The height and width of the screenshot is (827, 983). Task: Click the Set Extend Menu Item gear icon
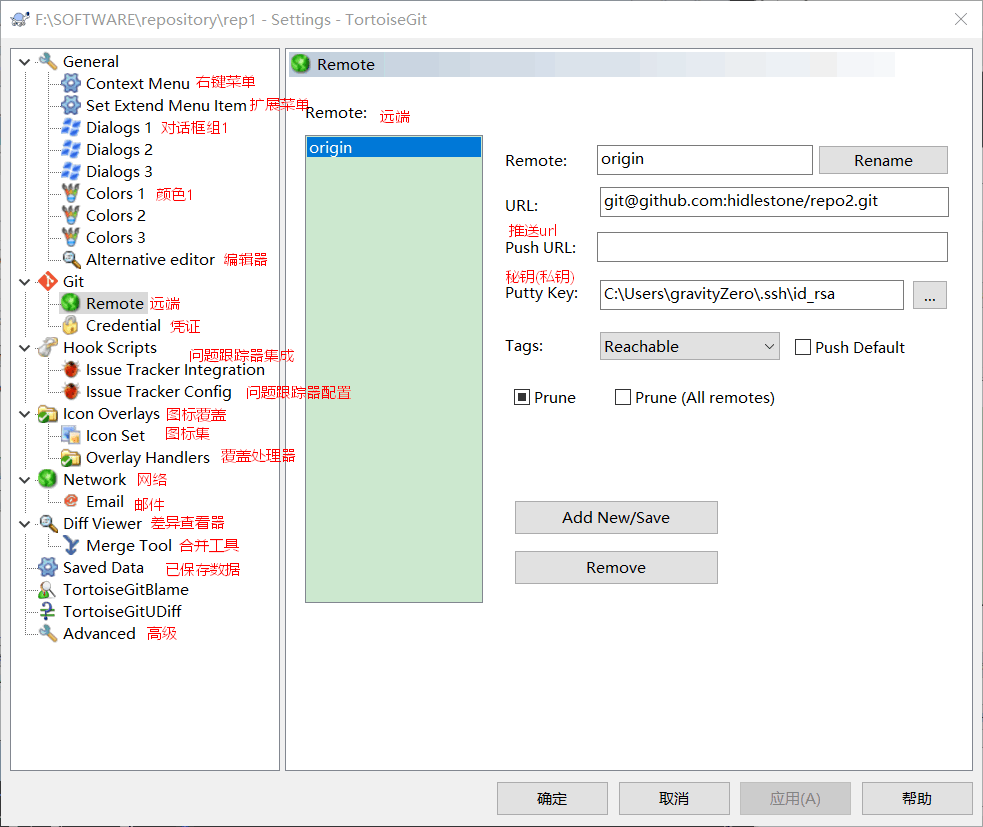click(x=71, y=105)
